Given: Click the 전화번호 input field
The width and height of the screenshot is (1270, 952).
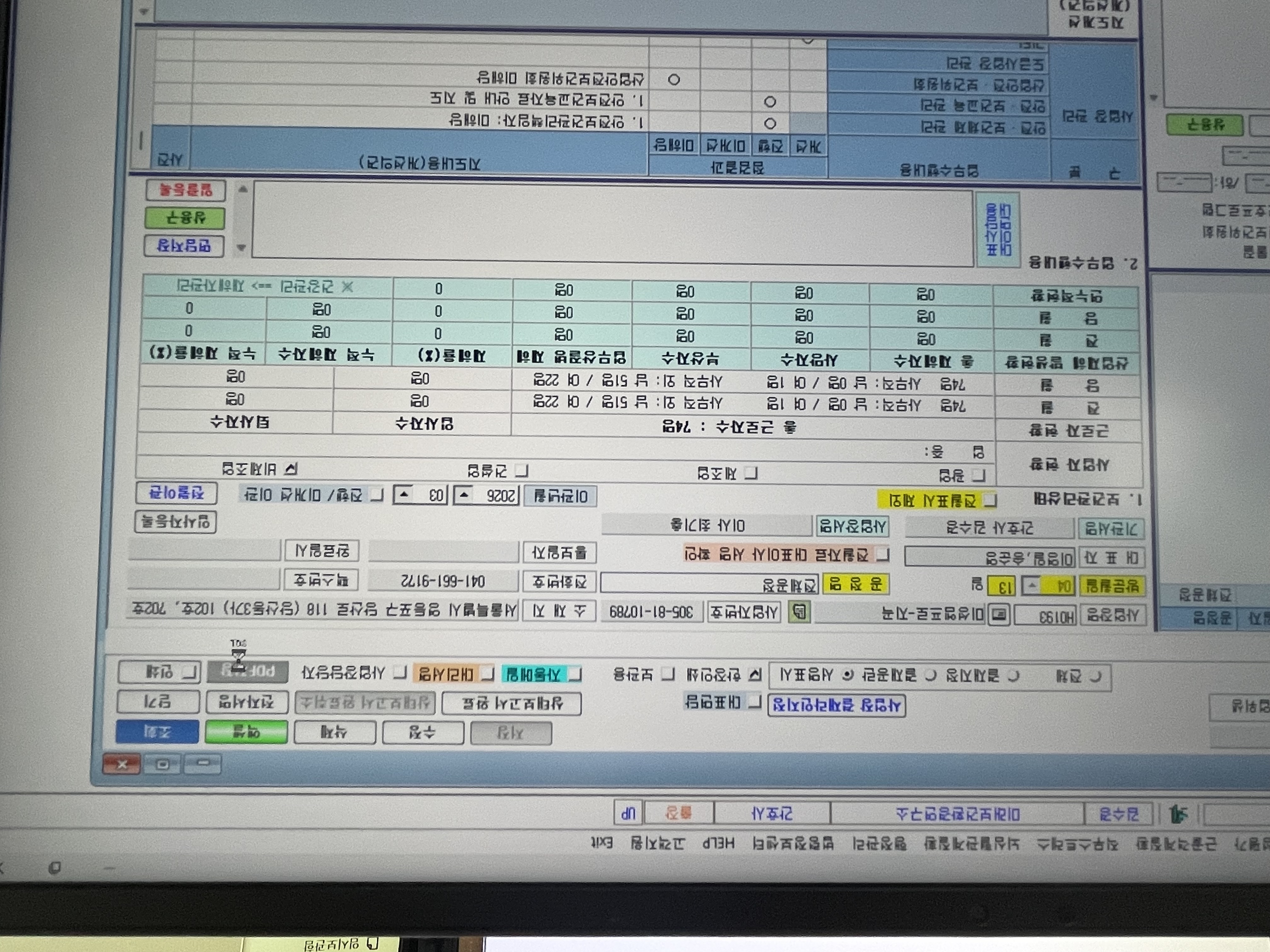Looking at the screenshot, I should click(443, 581).
